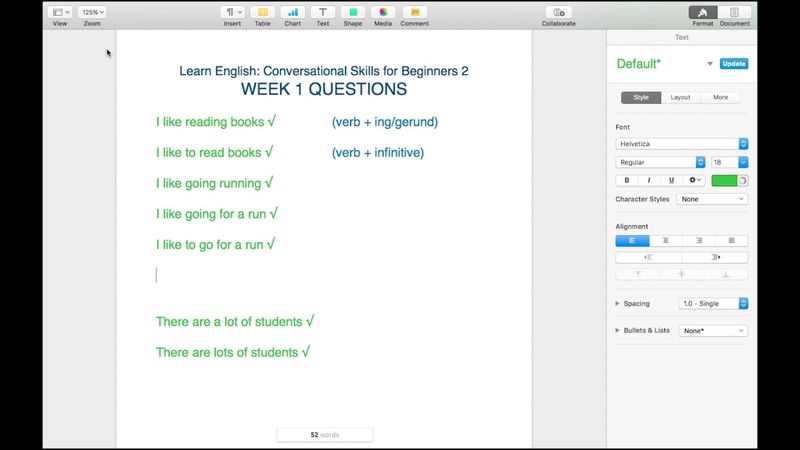Open Character Styles None dropdown
Image resolution: width=800 pixels, height=450 pixels.
click(712, 199)
